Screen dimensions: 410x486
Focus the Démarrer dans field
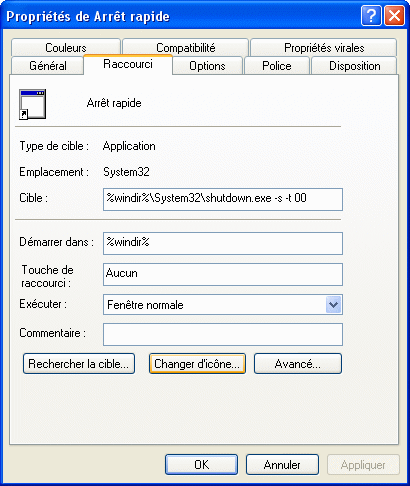(x=223, y=243)
